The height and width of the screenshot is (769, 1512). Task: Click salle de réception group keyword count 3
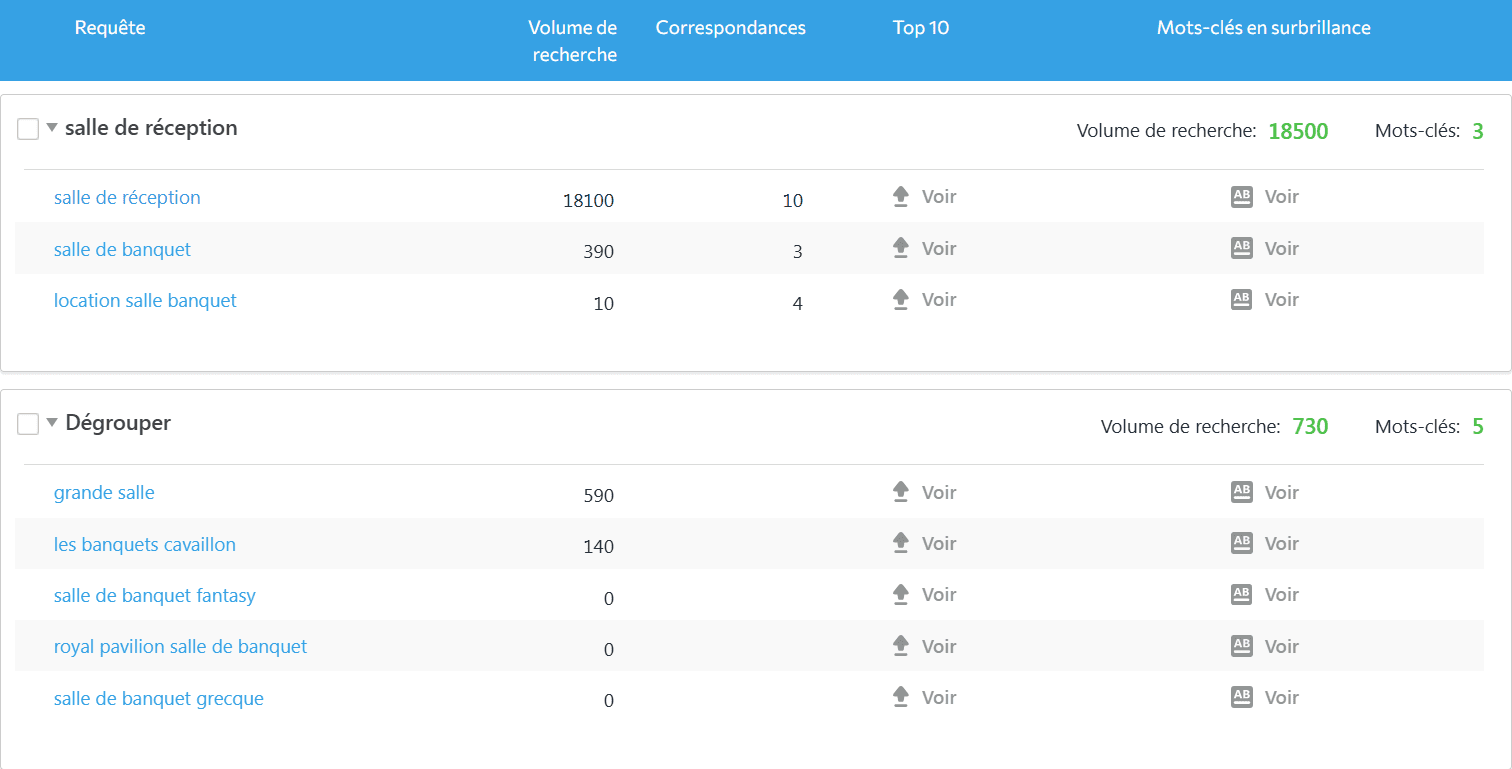click(1477, 131)
